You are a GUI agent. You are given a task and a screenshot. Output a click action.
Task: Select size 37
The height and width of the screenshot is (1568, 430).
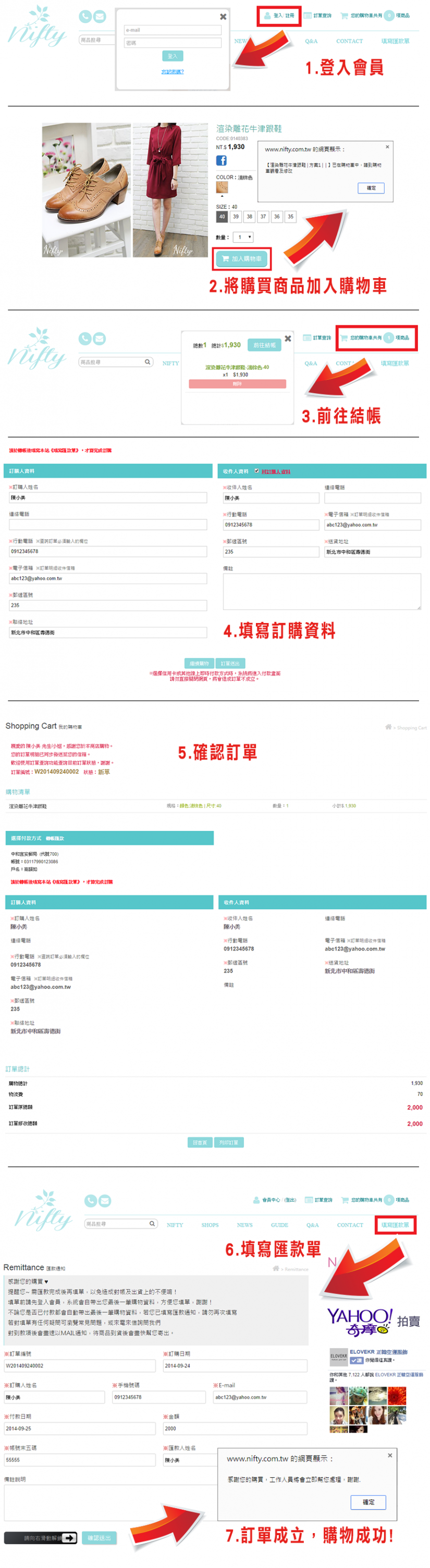[263, 217]
